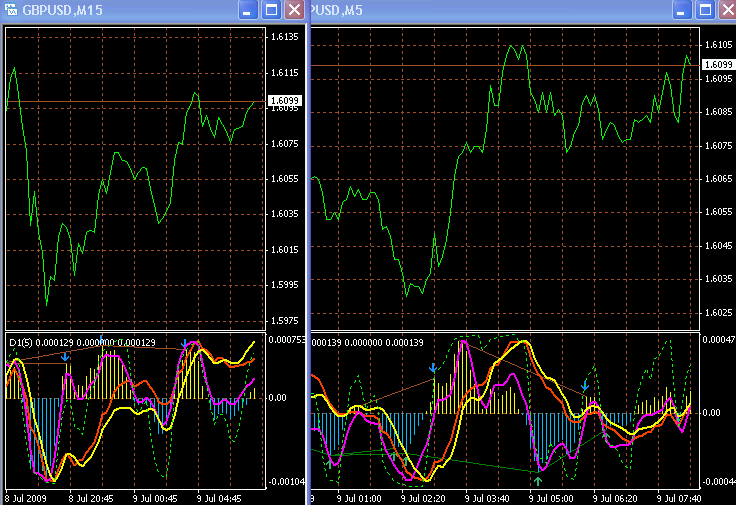Screen dimensions: 736x505
Task: Click the blue down arrow signal near 02:20 in M5 indicator
Action: [x=433, y=367]
